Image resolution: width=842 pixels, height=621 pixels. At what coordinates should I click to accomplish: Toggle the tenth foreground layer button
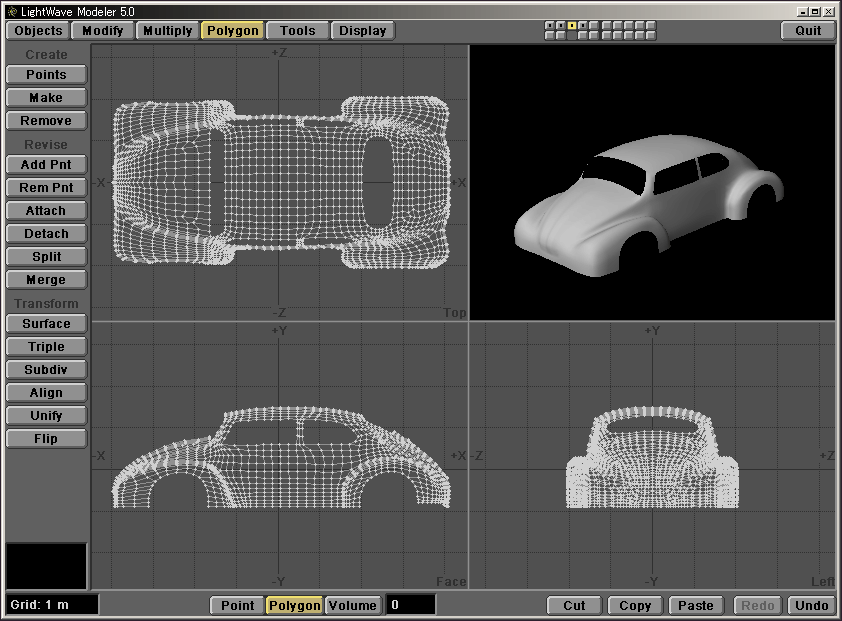(651, 25)
